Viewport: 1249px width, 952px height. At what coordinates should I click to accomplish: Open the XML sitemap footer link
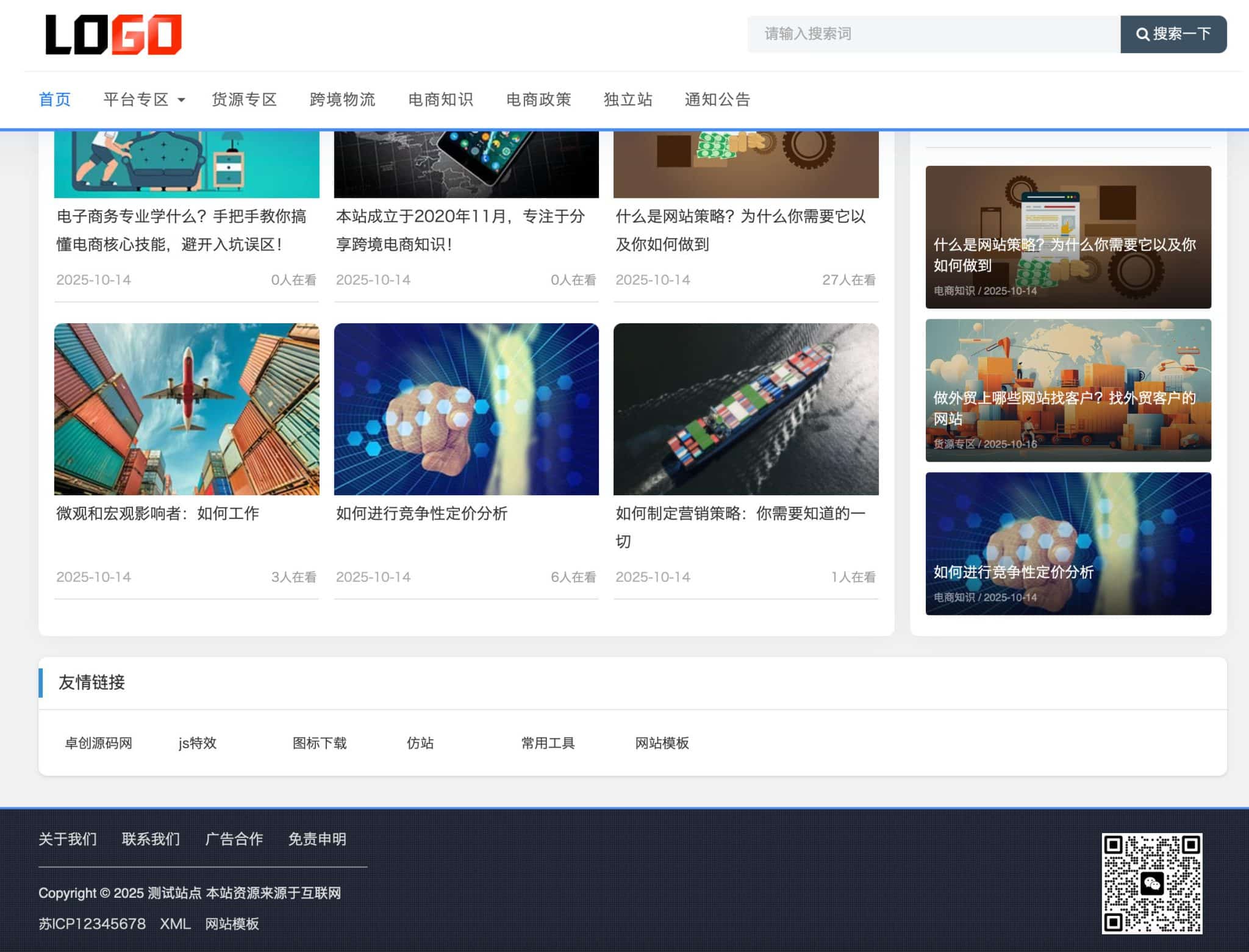(176, 923)
